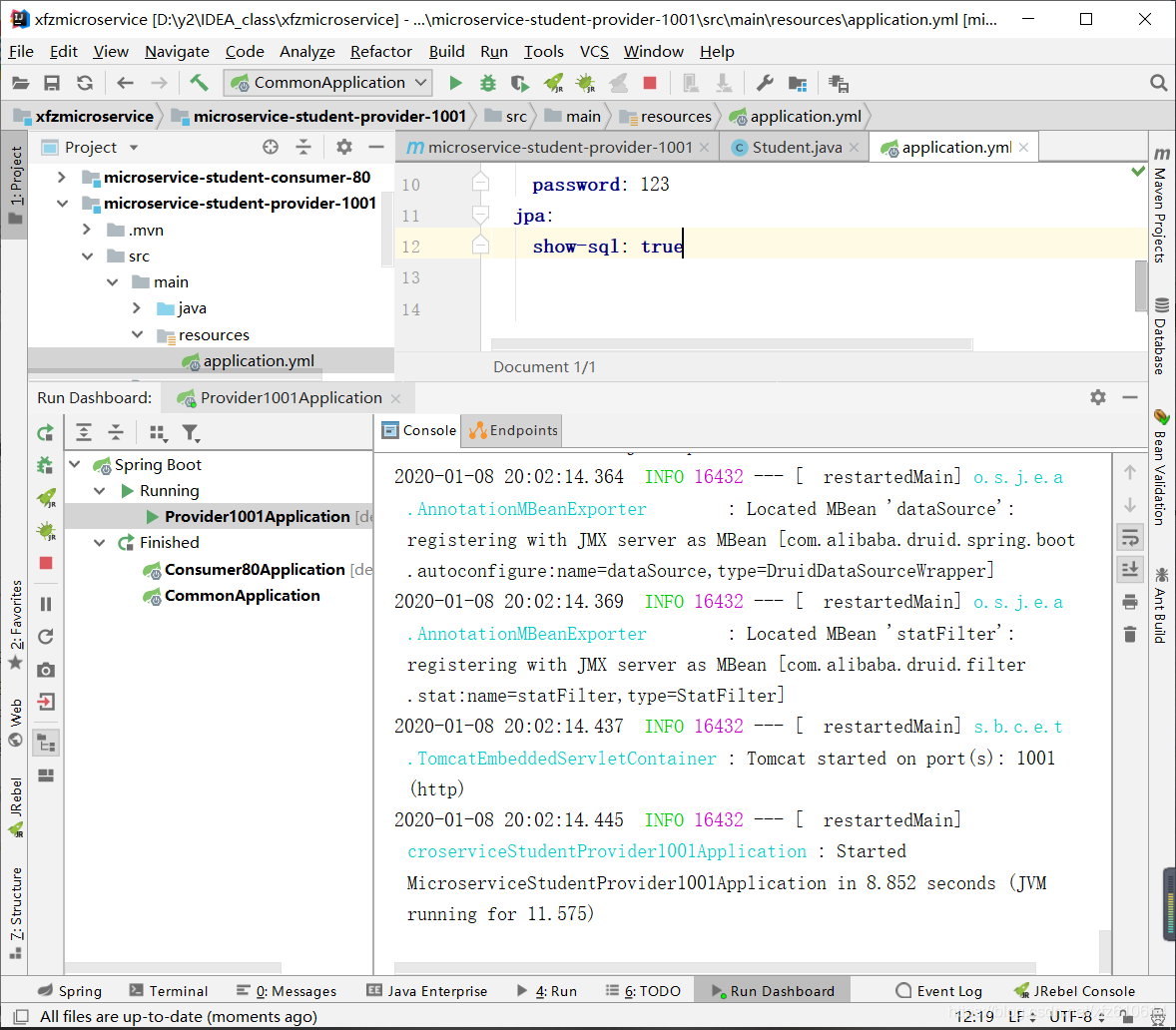Hide the Project panel with minus icon
Image resolution: width=1176 pixels, height=1030 pixels.
pyautogui.click(x=376, y=147)
